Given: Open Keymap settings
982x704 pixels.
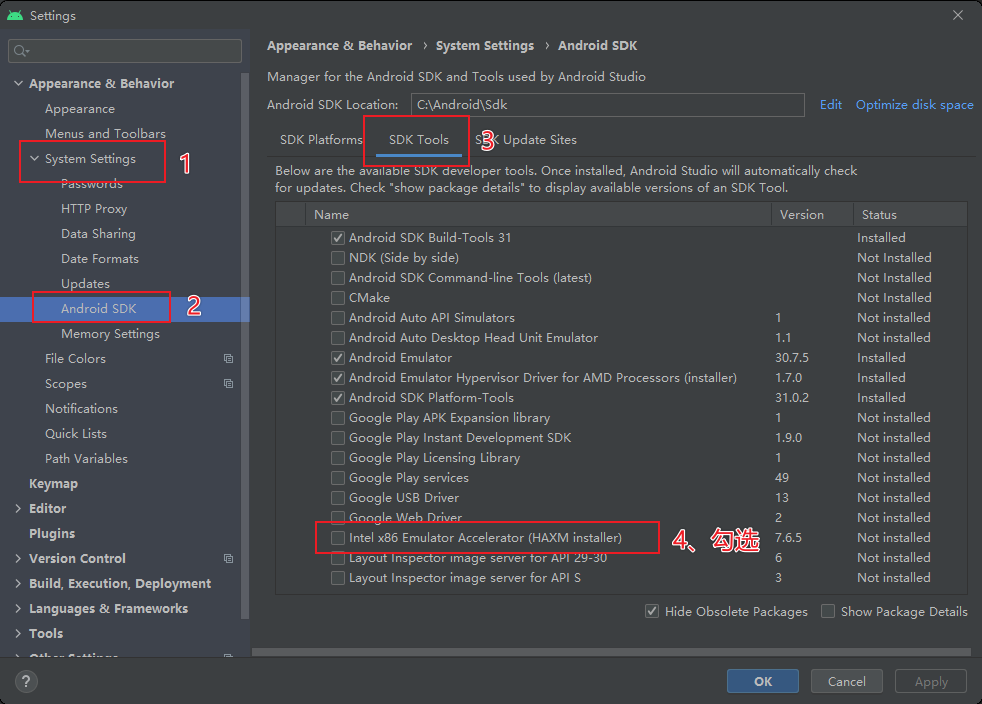Looking at the screenshot, I should 53,484.
